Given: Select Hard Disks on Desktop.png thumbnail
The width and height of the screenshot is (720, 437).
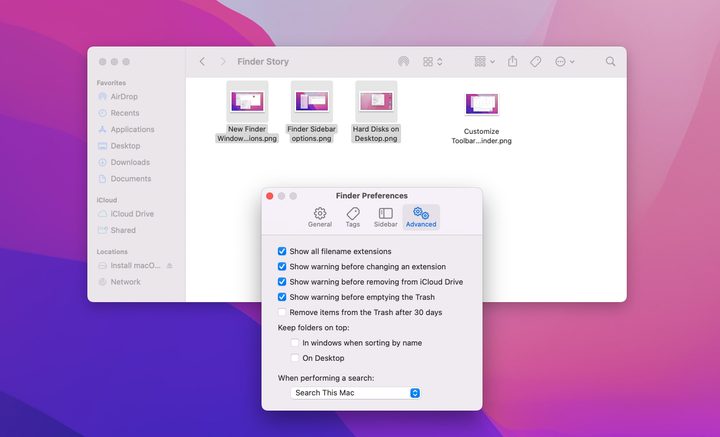Looking at the screenshot, I should [x=376, y=102].
